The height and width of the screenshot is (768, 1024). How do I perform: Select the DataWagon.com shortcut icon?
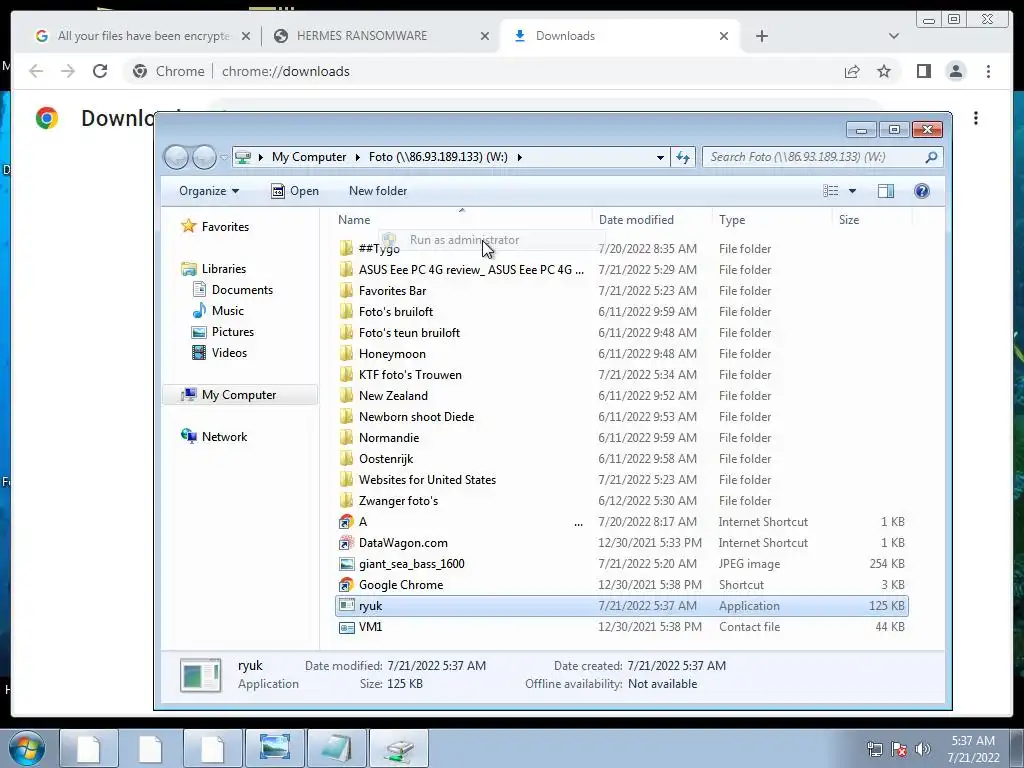coord(347,543)
